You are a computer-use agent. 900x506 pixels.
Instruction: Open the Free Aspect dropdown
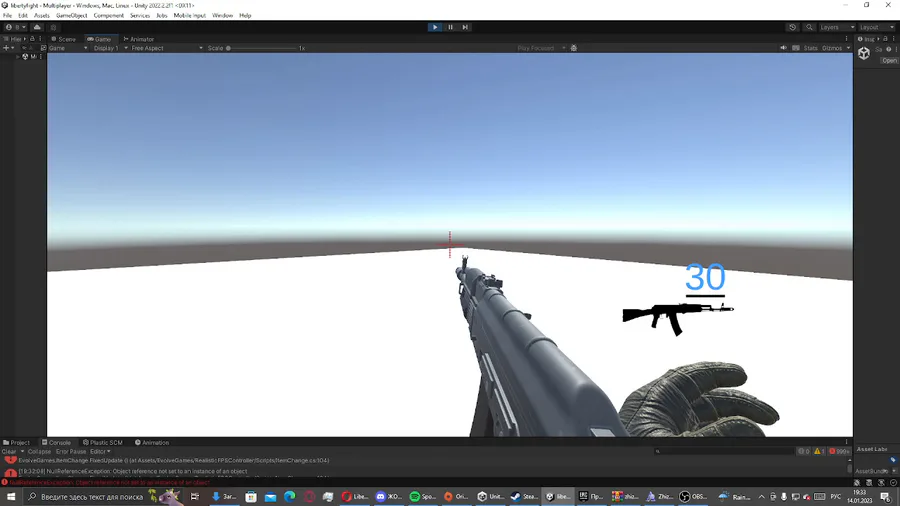click(166, 48)
